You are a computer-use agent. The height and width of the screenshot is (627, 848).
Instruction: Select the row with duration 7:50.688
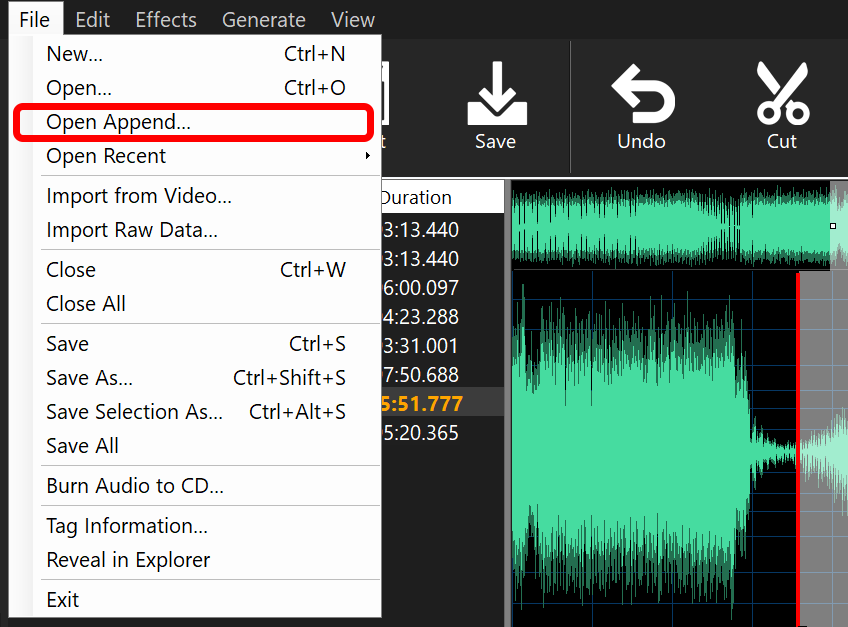(x=442, y=375)
